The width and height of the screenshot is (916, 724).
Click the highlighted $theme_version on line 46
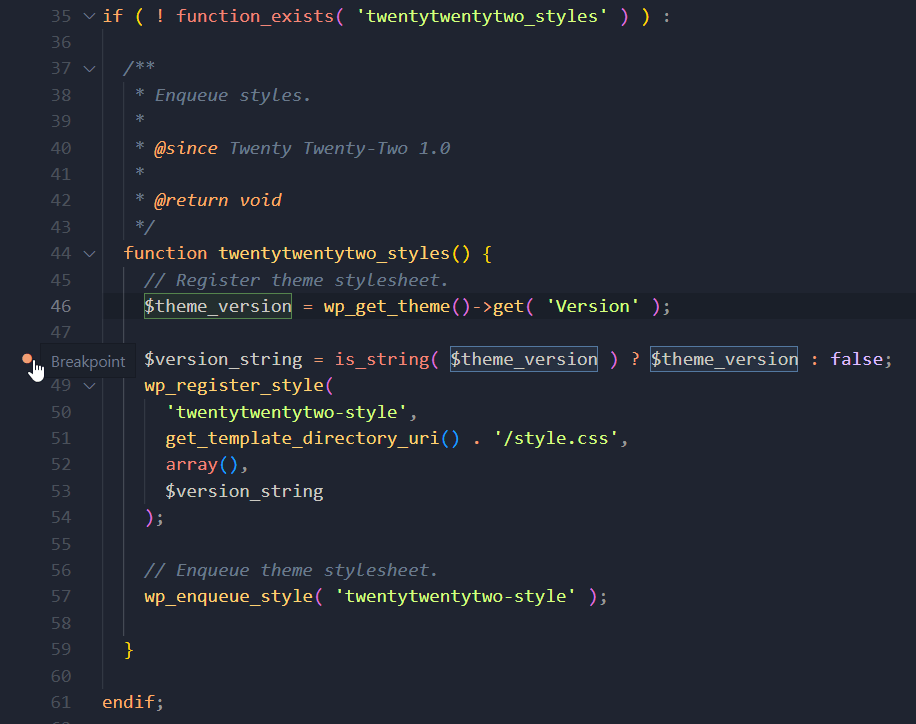pyautogui.click(x=218, y=306)
